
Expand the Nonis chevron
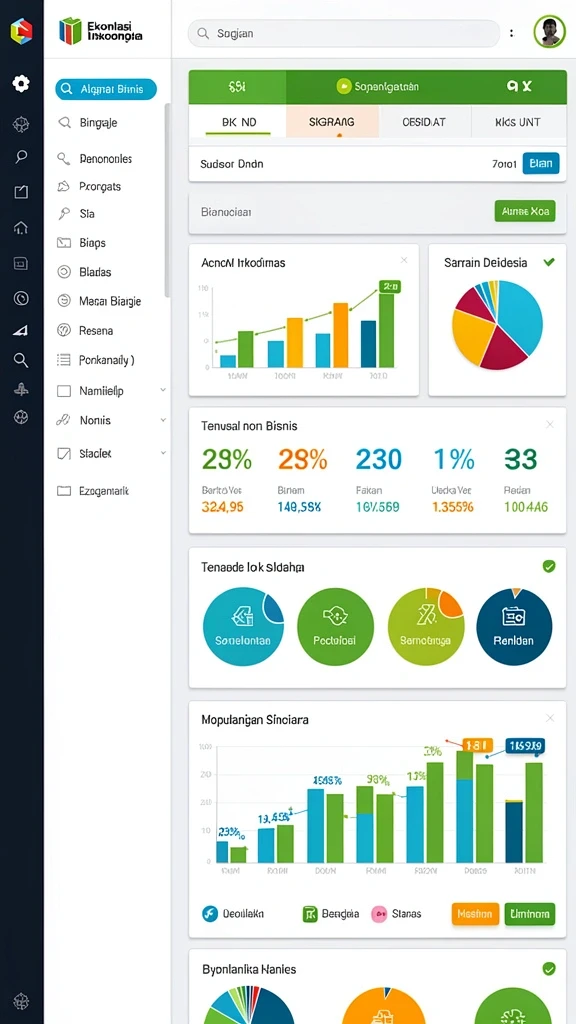[163, 420]
